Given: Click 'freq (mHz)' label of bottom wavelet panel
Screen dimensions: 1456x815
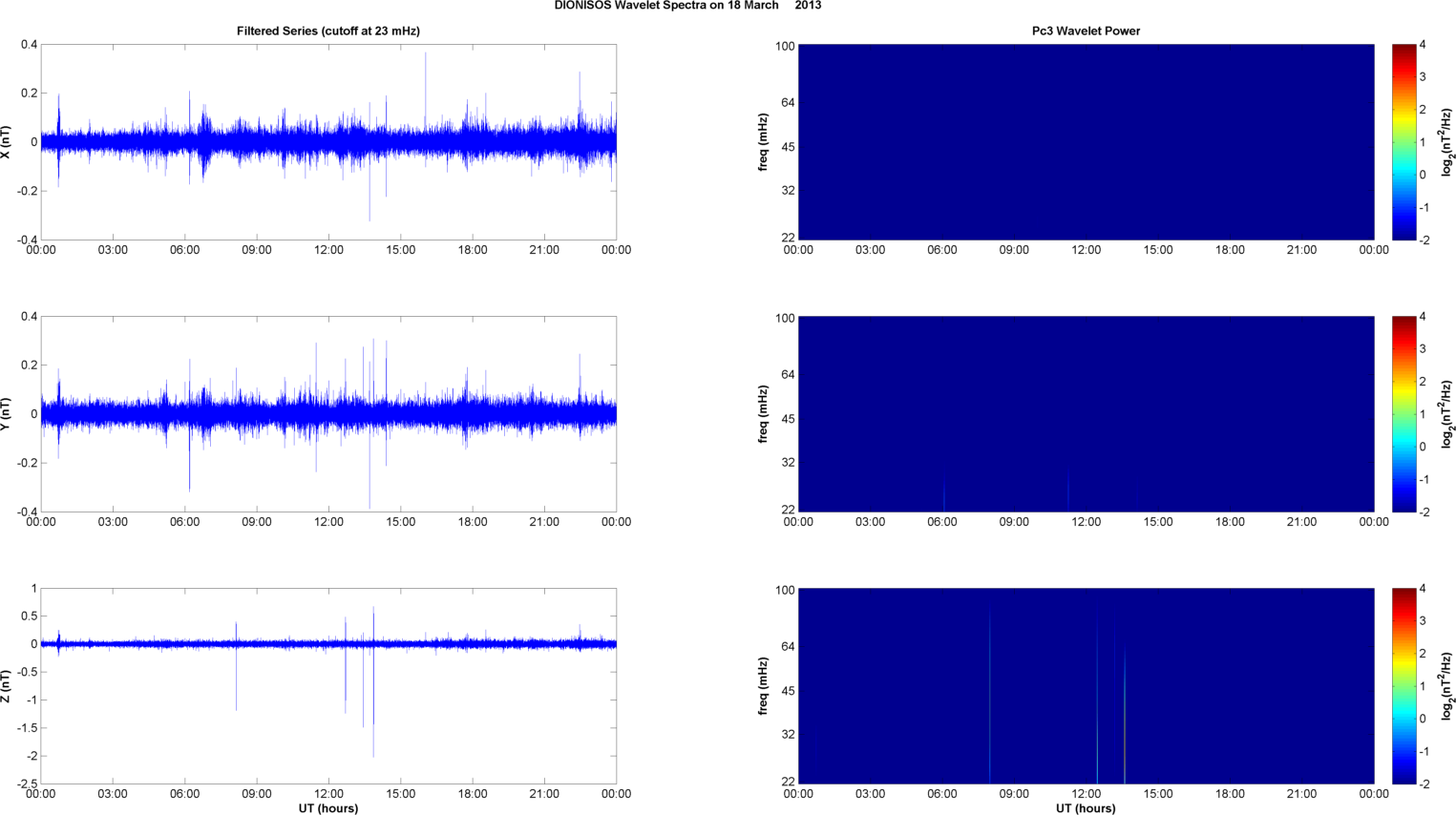Looking at the screenshot, I should pos(764,686).
